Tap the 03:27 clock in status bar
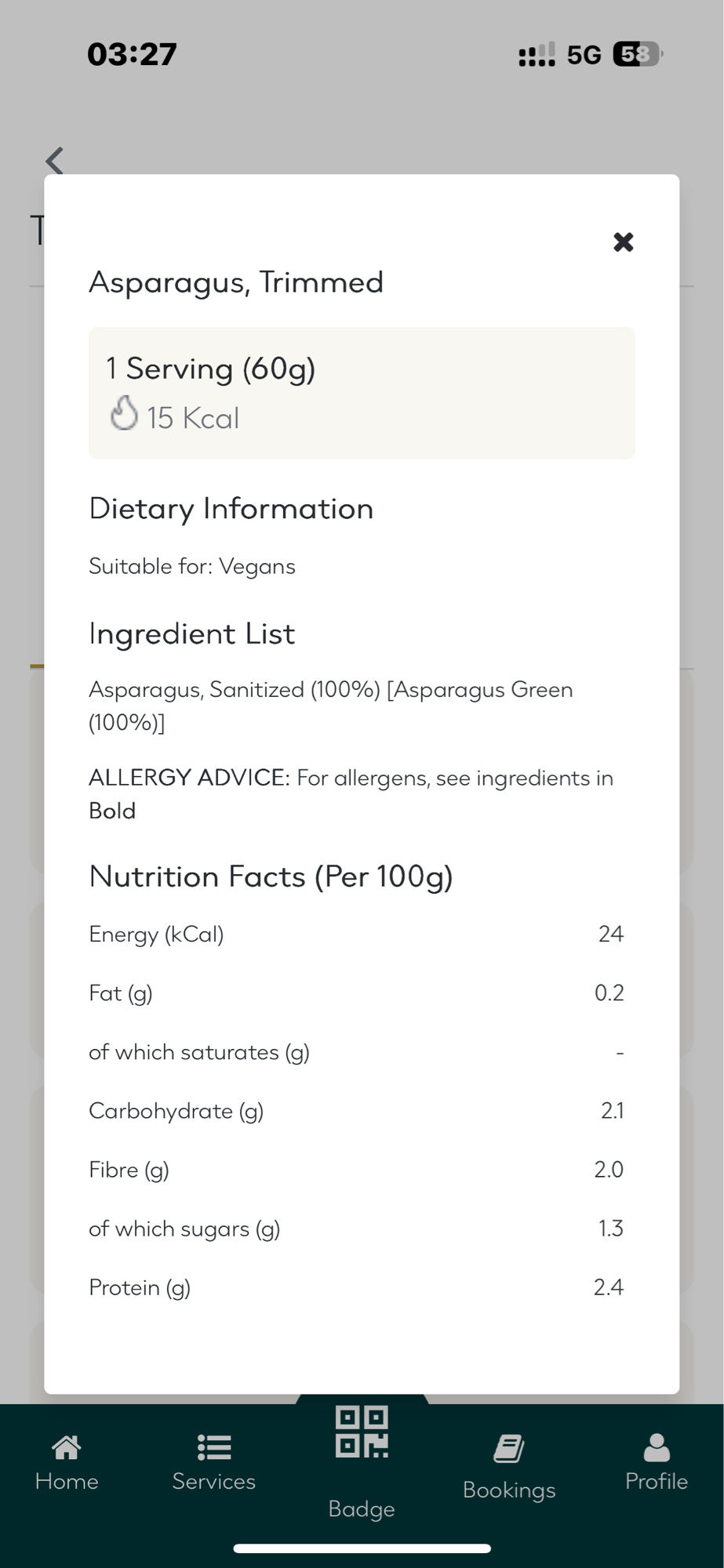The image size is (724, 1568). (x=132, y=54)
